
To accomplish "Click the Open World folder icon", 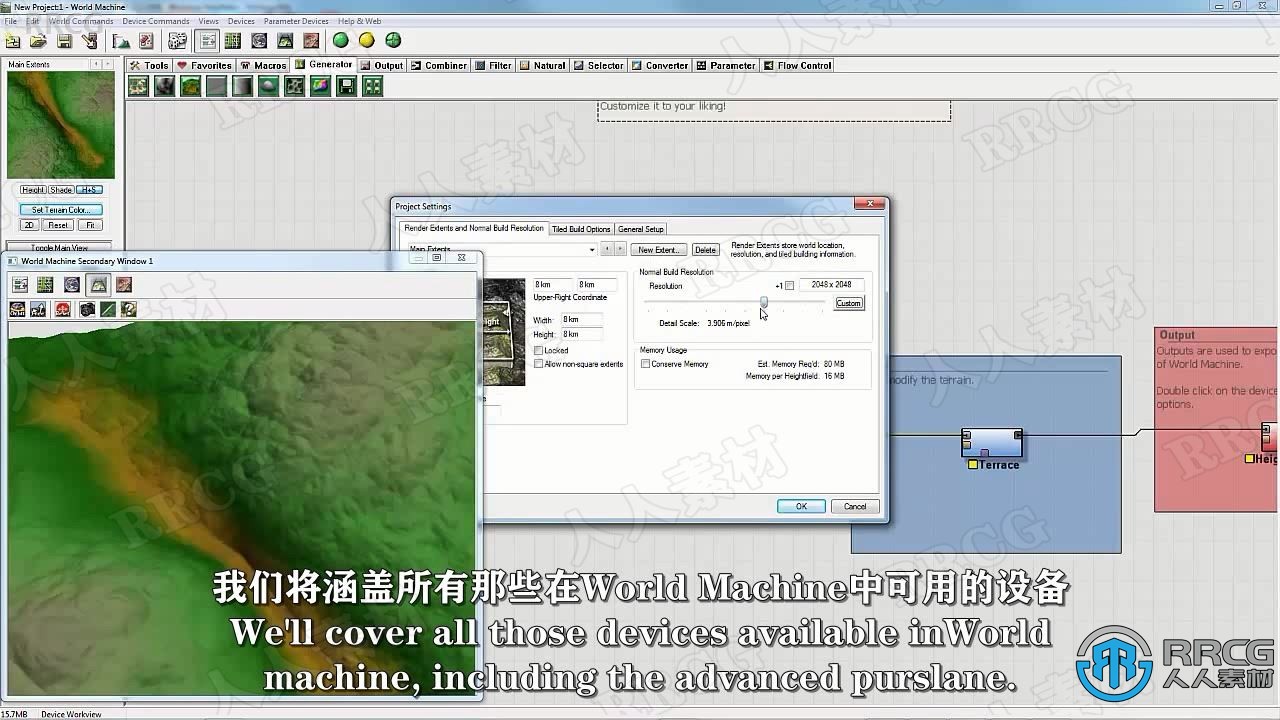I will [38, 41].
